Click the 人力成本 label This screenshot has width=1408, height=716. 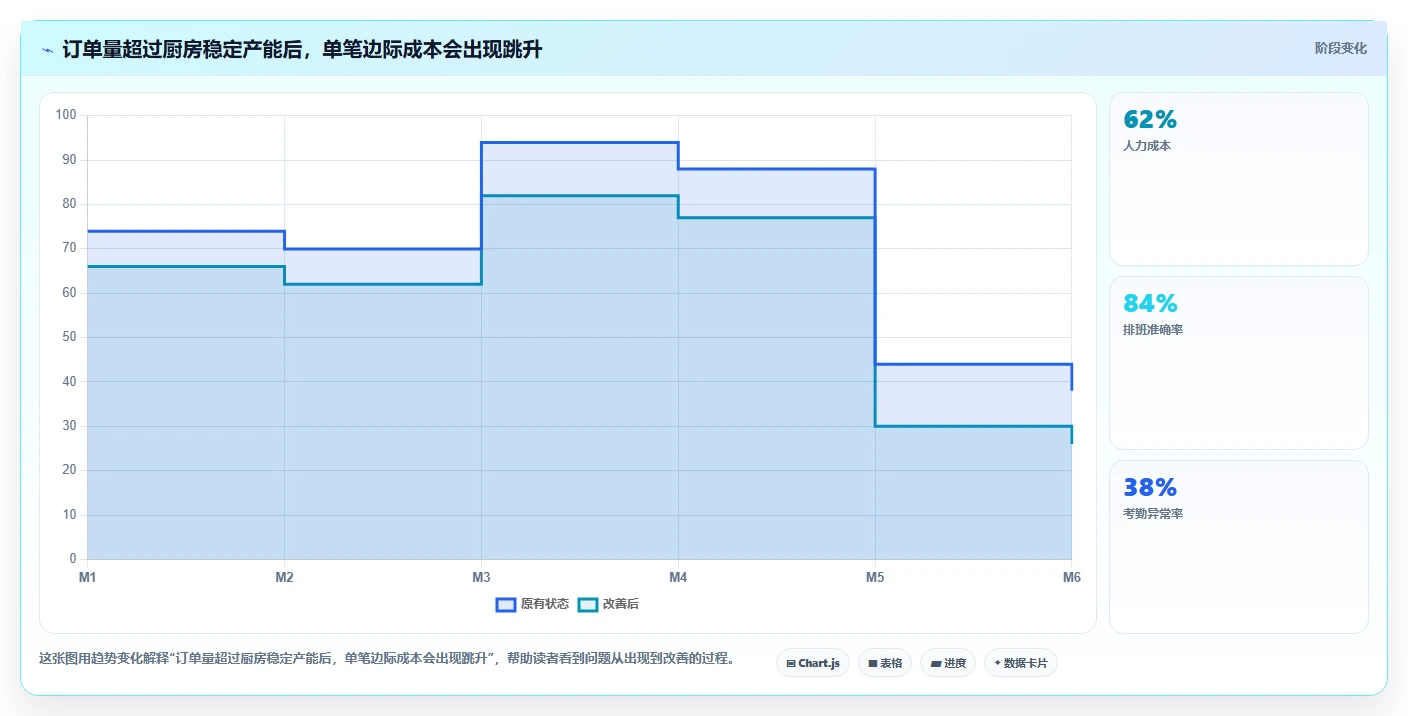pyautogui.click(x=1147, y=146)
